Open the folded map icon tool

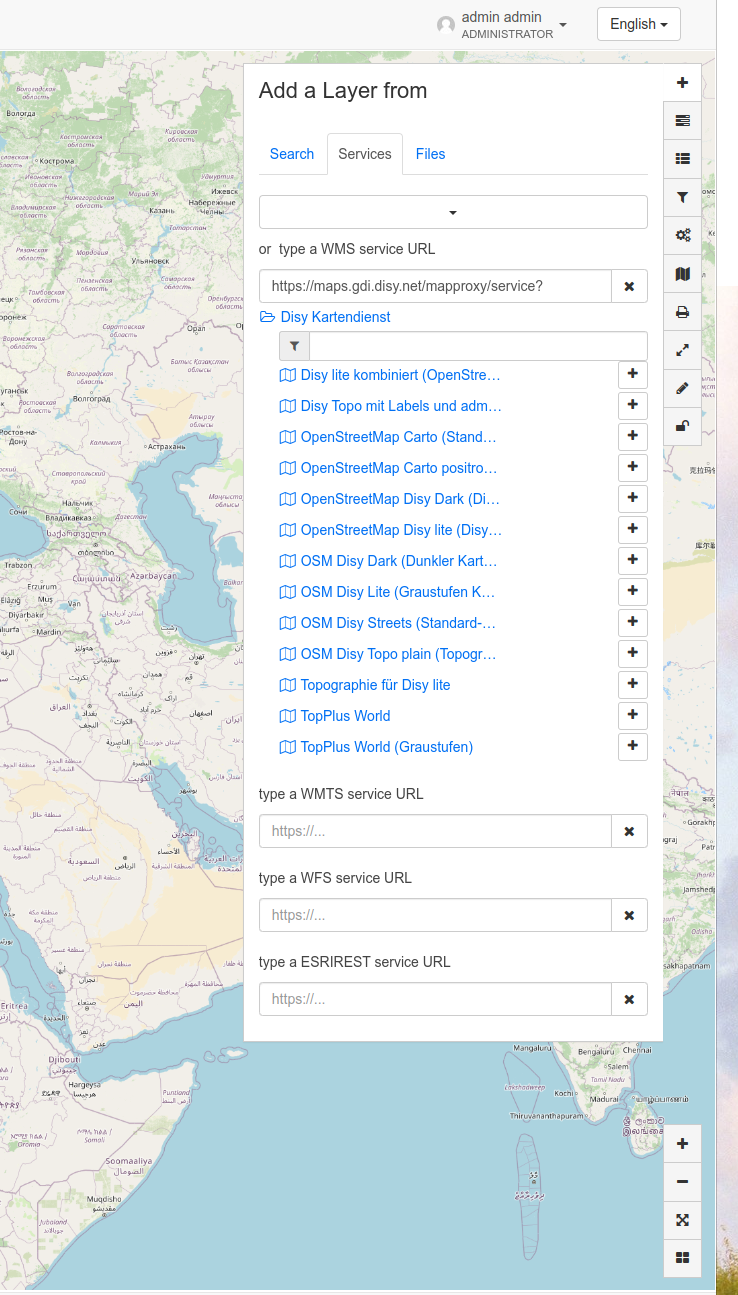(x=682, y=273)
